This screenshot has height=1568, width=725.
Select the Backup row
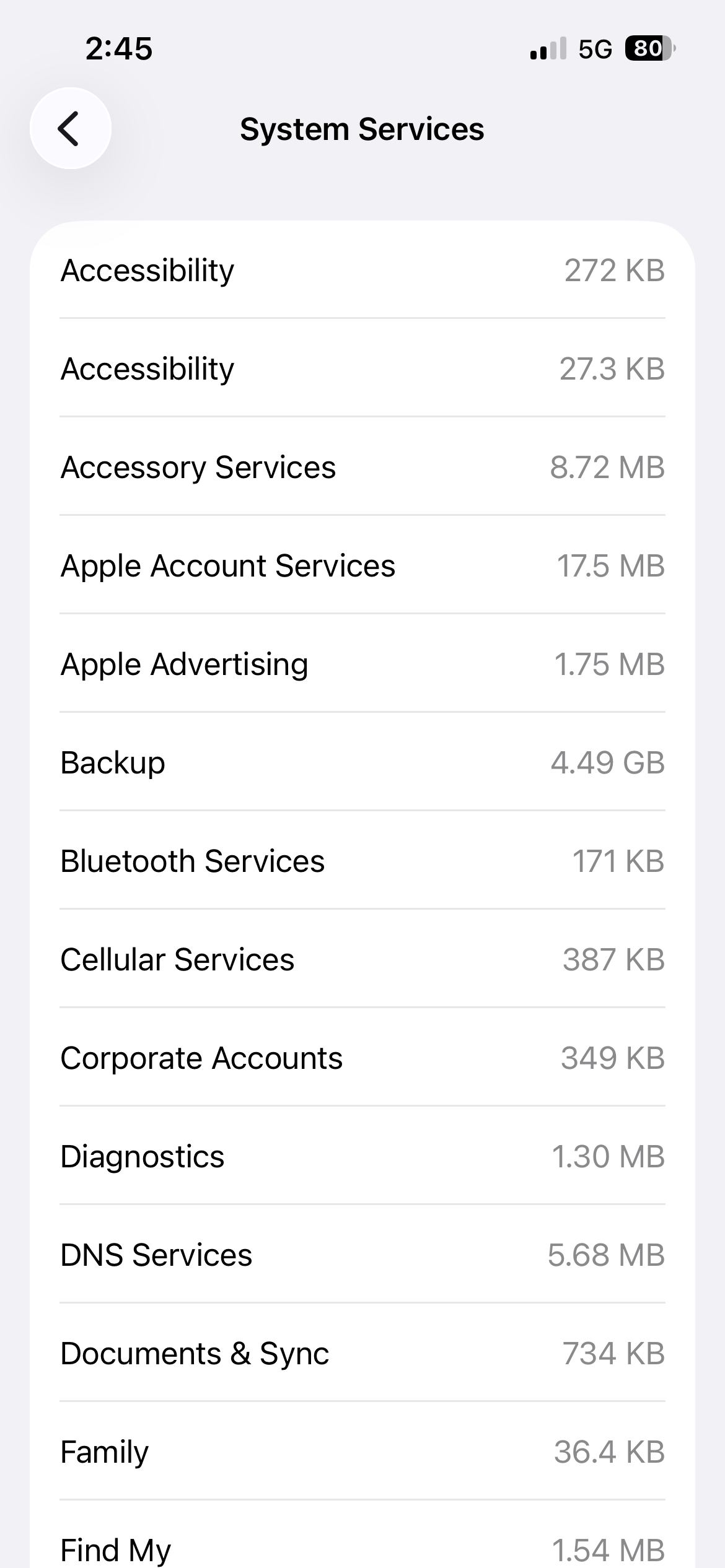click(362, 762)
